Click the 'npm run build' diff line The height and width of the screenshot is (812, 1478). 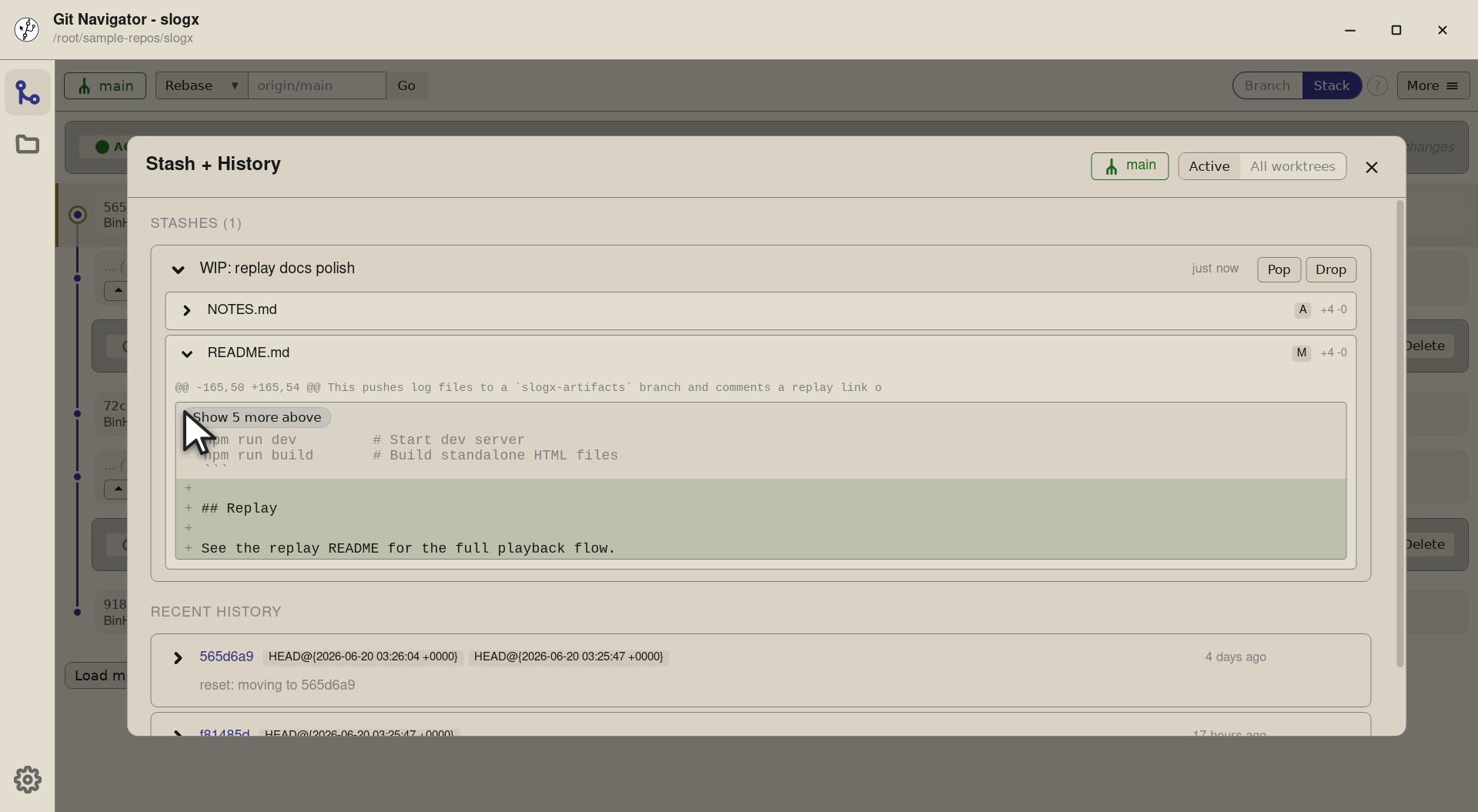point(761,456)
